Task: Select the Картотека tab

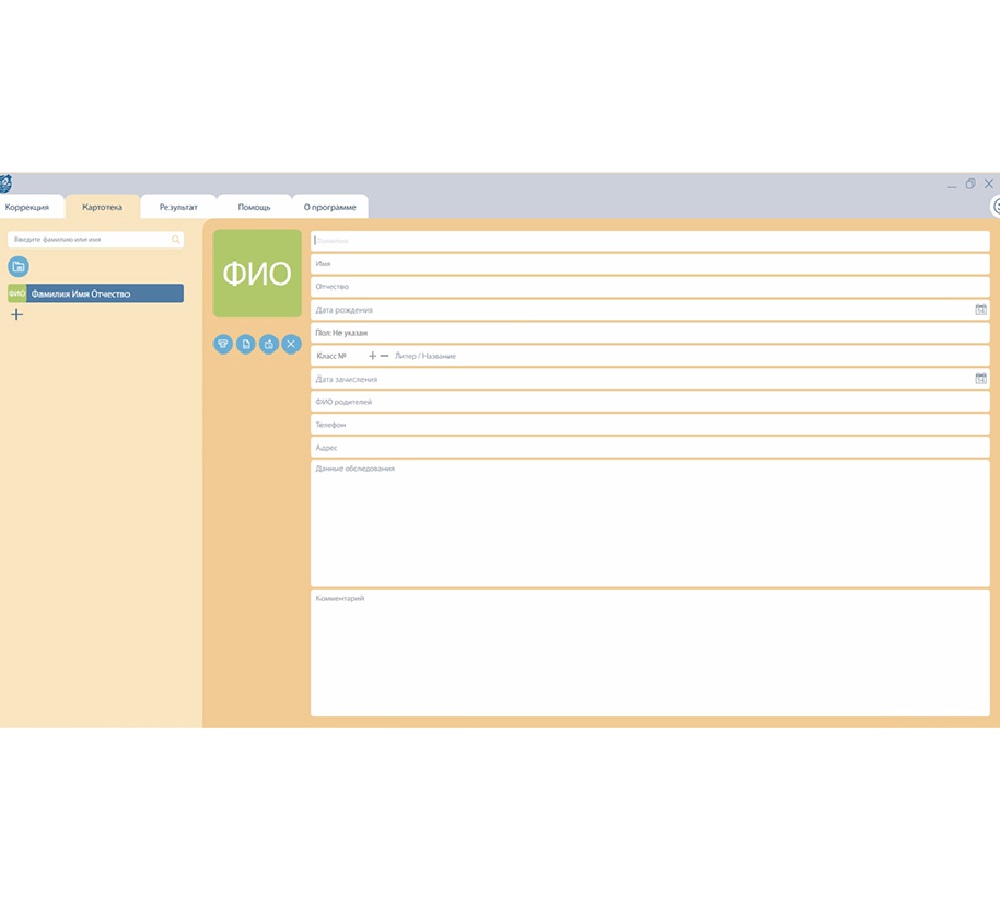Action: click(102, 207)
